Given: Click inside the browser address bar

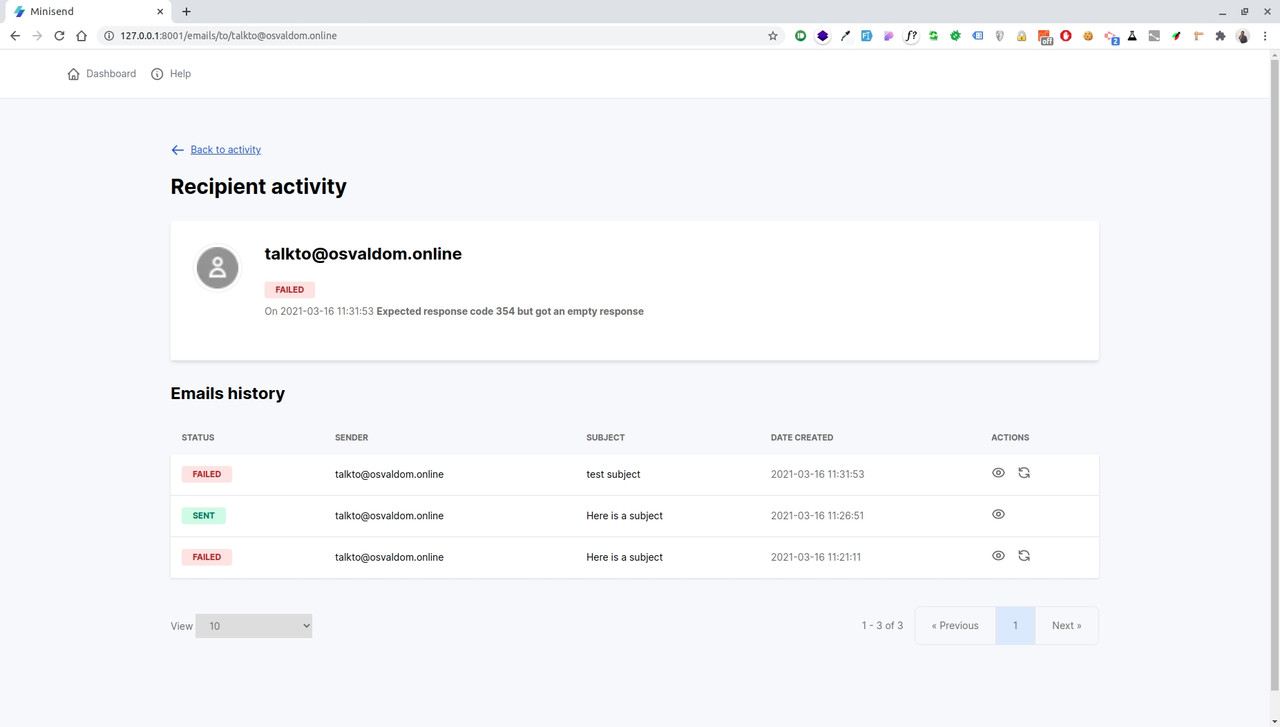Looking at the screenshot, I should [x=400, y=35].
